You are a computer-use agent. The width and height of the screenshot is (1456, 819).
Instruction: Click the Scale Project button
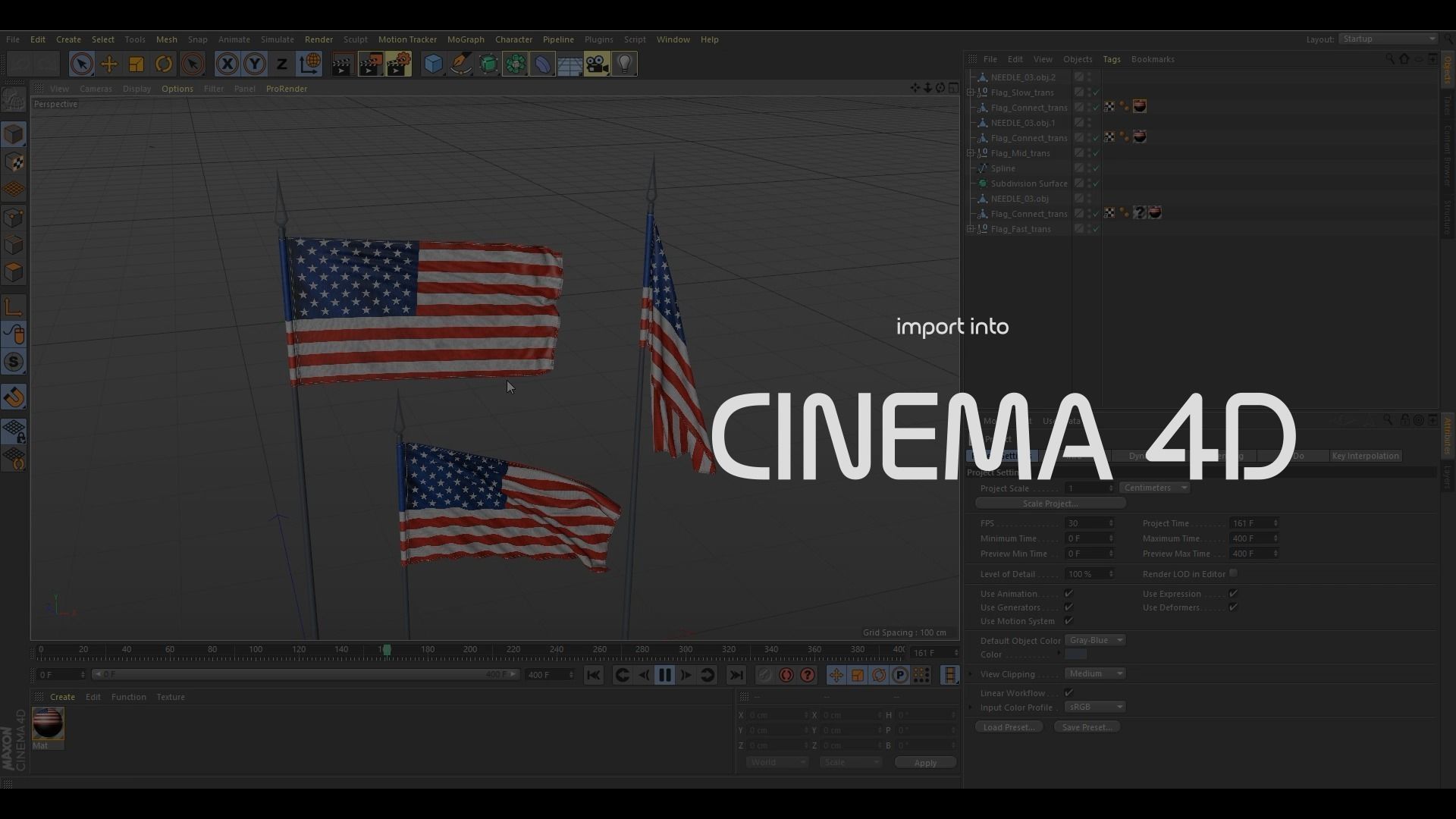(x=1050, y=504)
